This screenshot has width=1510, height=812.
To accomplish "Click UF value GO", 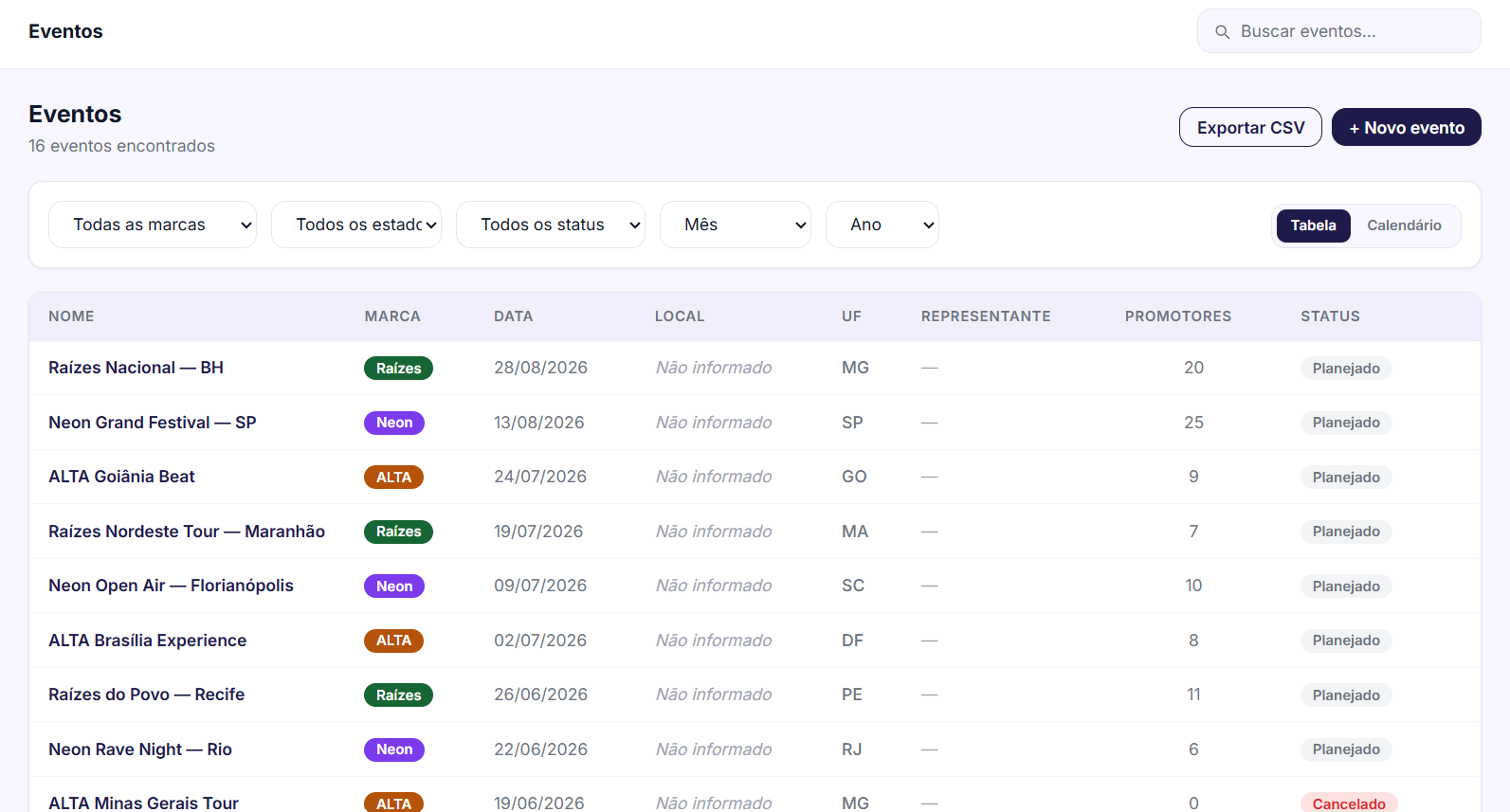I will click(x=854, y=477).
